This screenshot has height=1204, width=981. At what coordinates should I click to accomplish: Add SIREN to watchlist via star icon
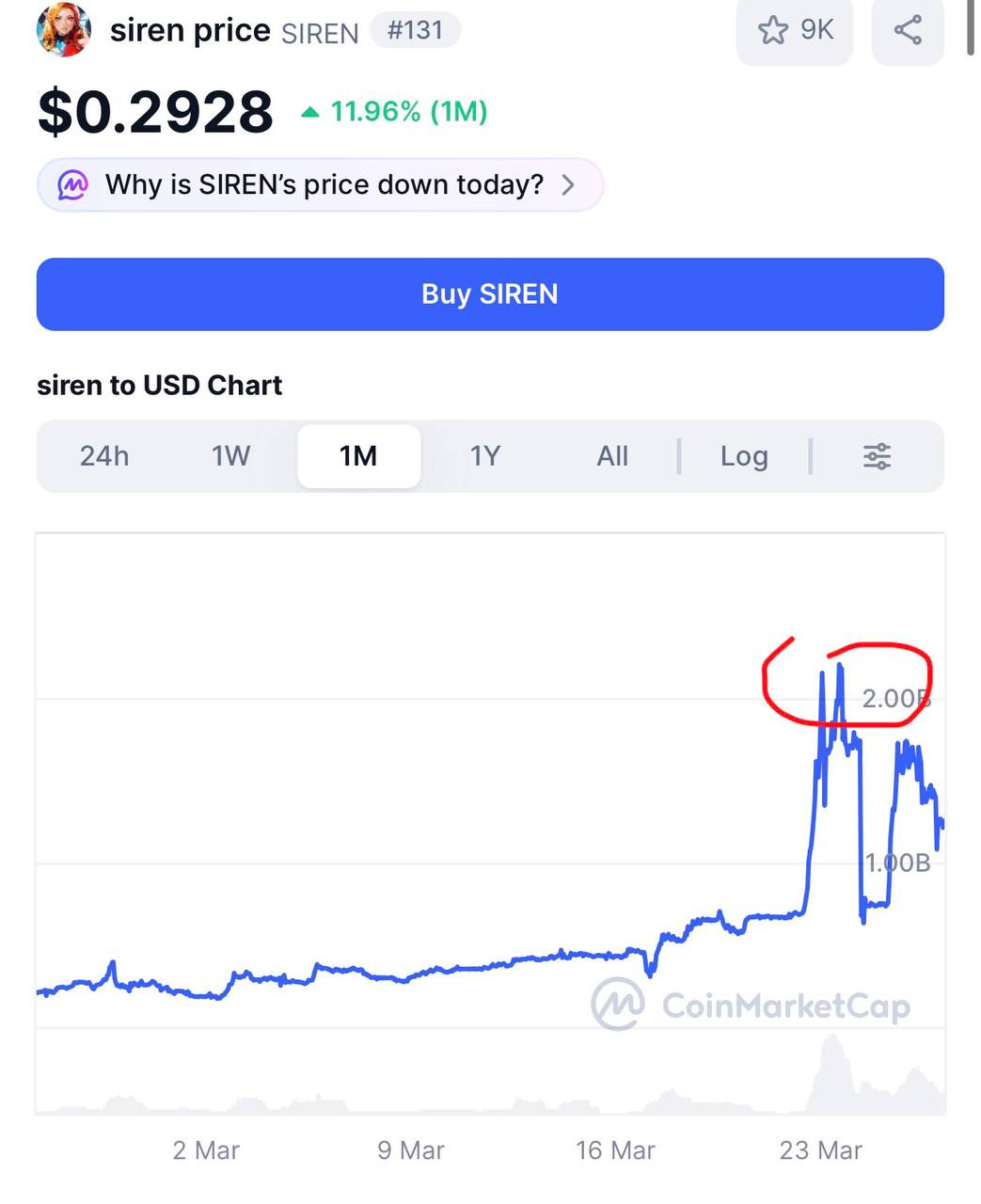(x=773, y=30)
